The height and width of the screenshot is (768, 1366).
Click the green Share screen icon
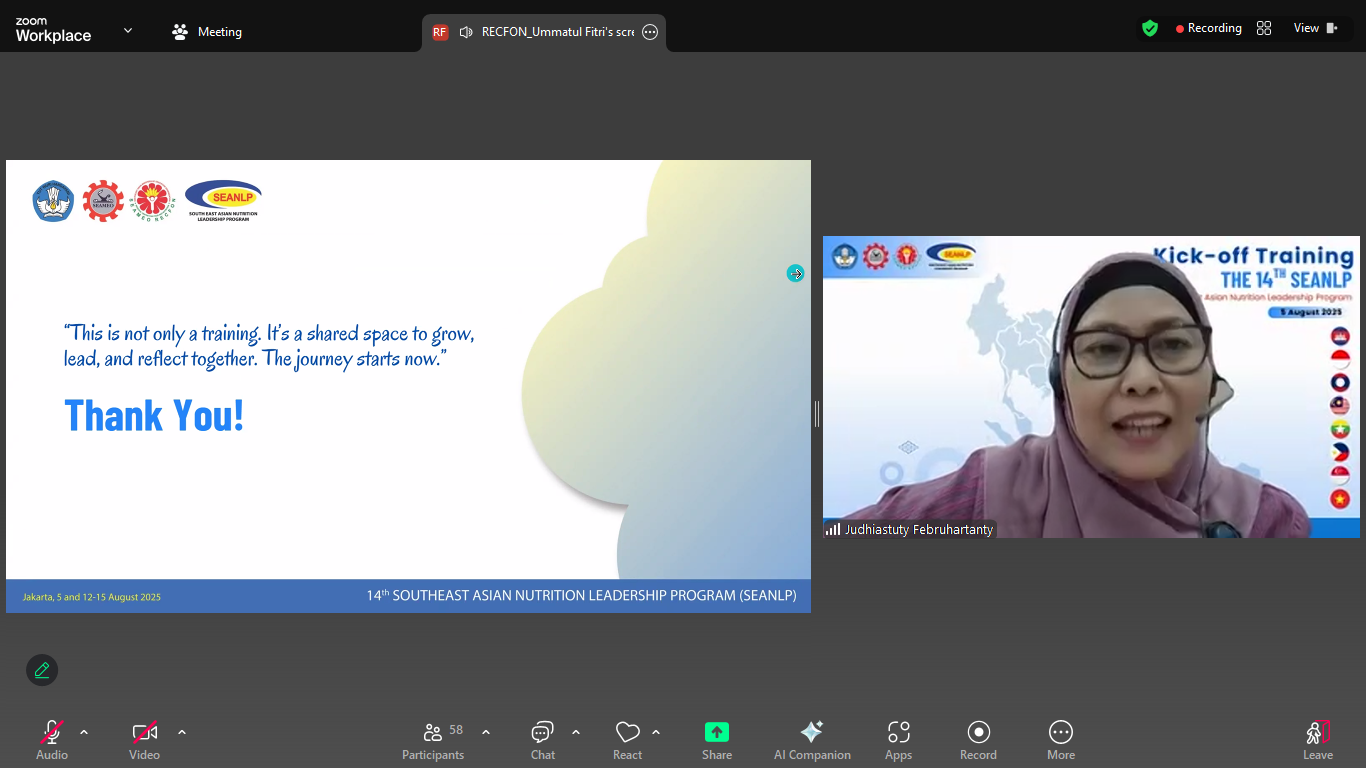tap(717, 732)
